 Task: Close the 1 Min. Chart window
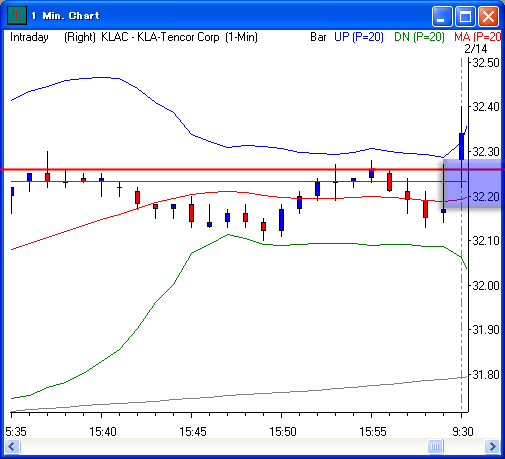click(x=488, y=16)
